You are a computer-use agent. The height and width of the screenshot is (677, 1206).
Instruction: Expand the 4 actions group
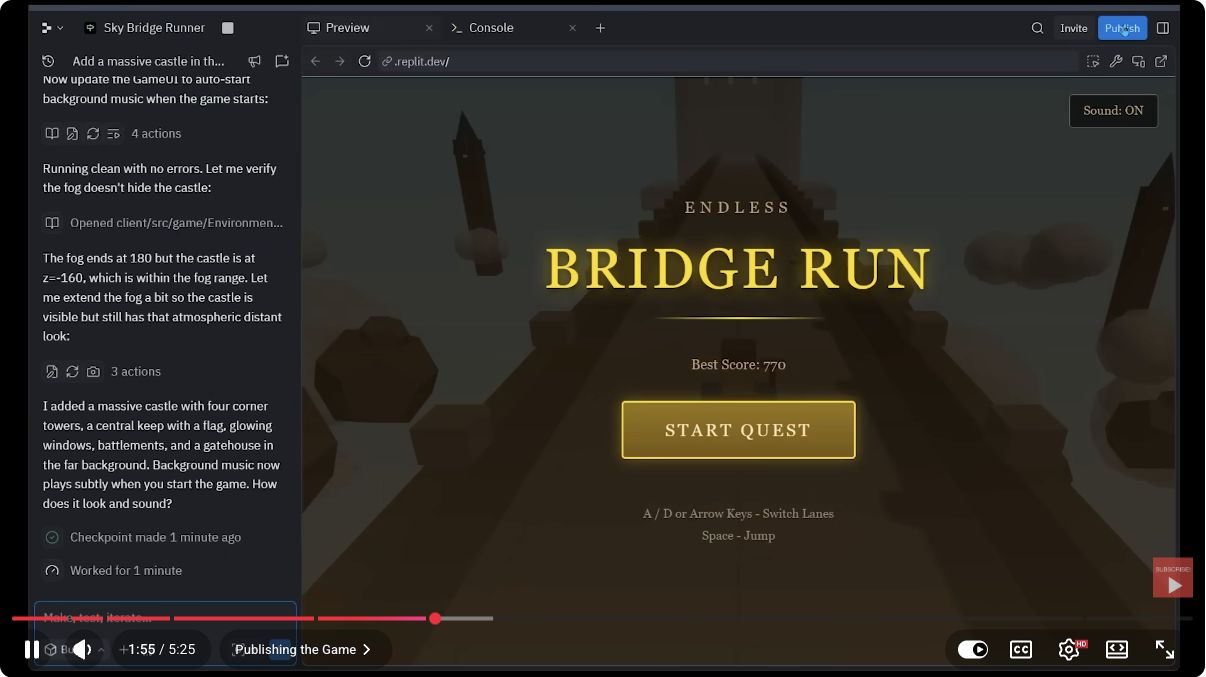156,133
